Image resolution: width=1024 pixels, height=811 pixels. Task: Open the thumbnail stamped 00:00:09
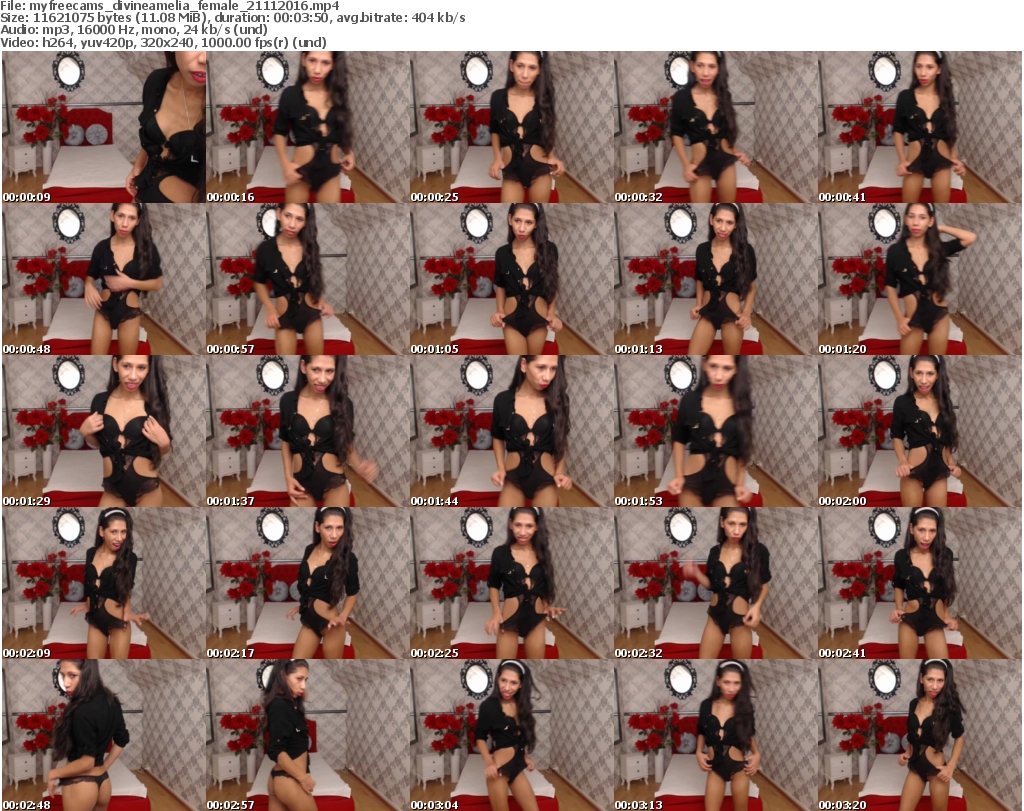104,127
